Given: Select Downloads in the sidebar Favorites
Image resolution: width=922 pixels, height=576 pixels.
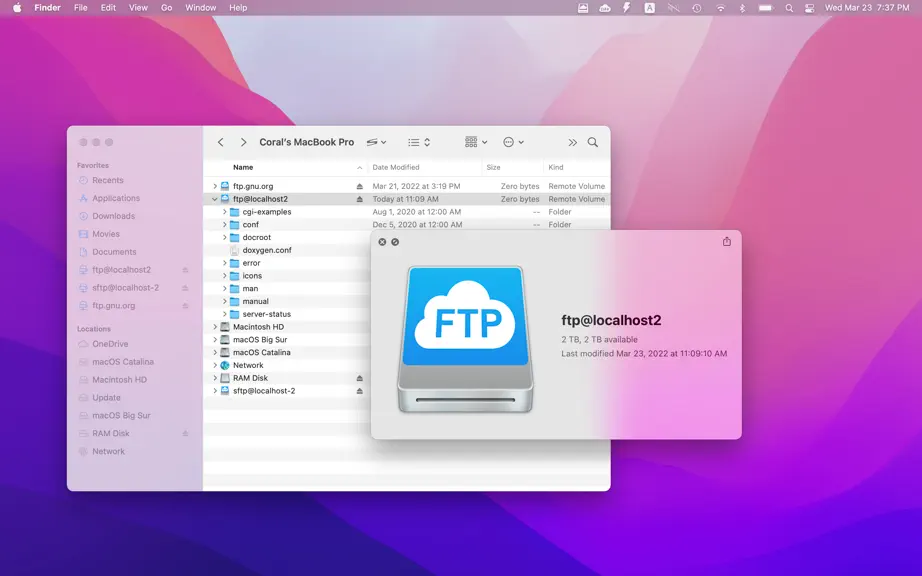Looking at the screenshot, I should click(113, 216).
